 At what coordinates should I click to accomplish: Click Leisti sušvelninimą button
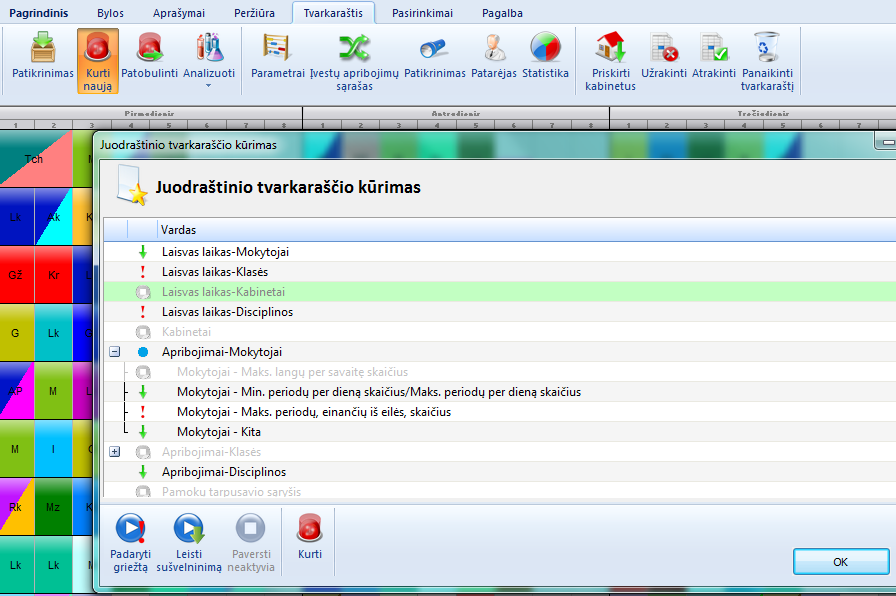pyautogui.click(x=188, y=543)
